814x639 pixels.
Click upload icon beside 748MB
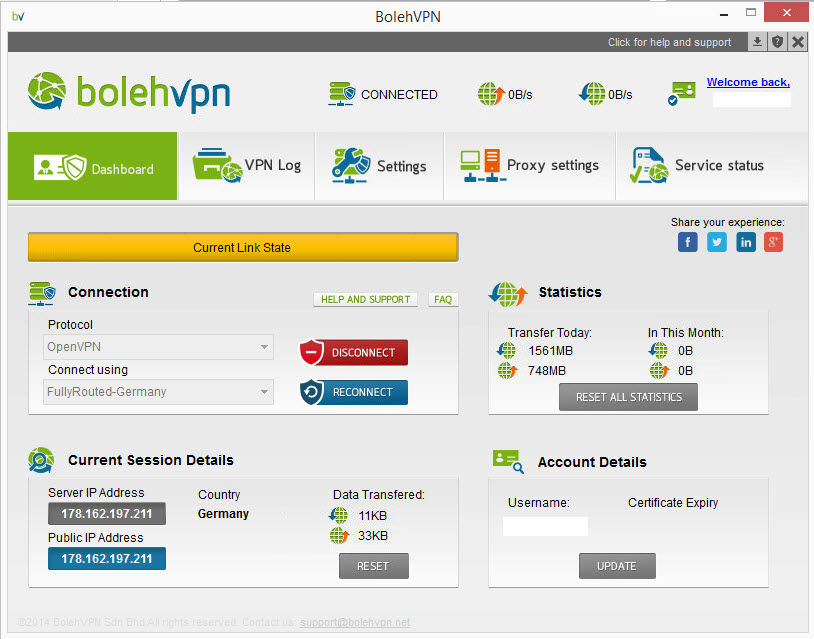[507, 371]
